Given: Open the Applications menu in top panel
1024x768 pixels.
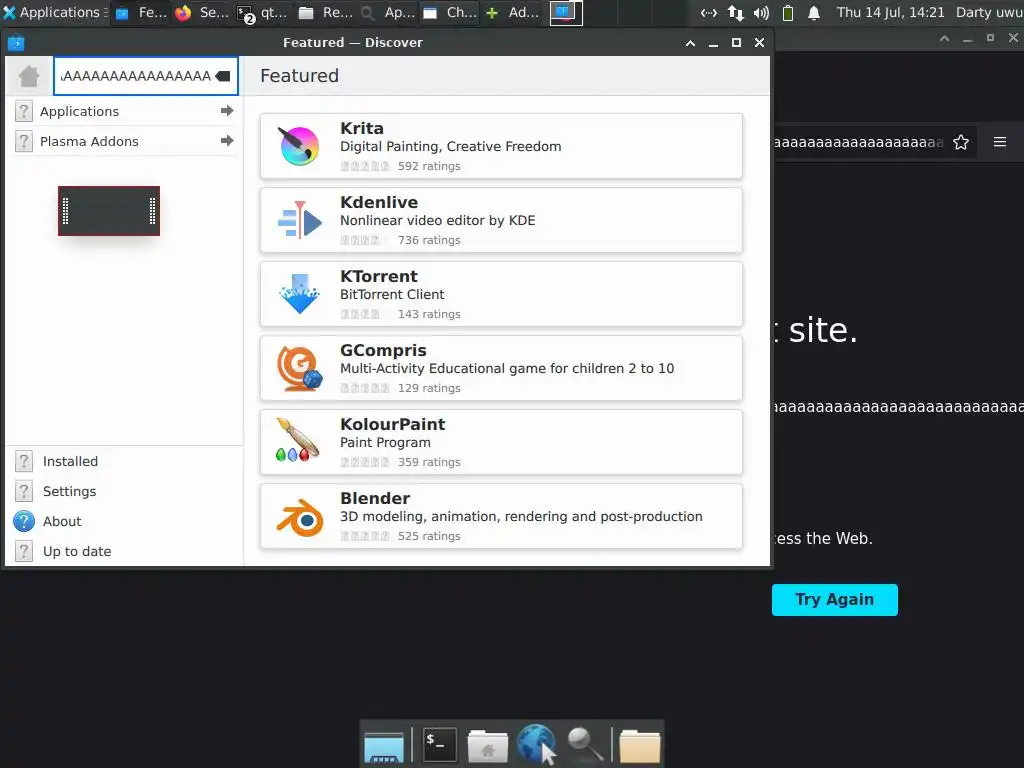Looking at the screenshot, I should pos(54,12).
